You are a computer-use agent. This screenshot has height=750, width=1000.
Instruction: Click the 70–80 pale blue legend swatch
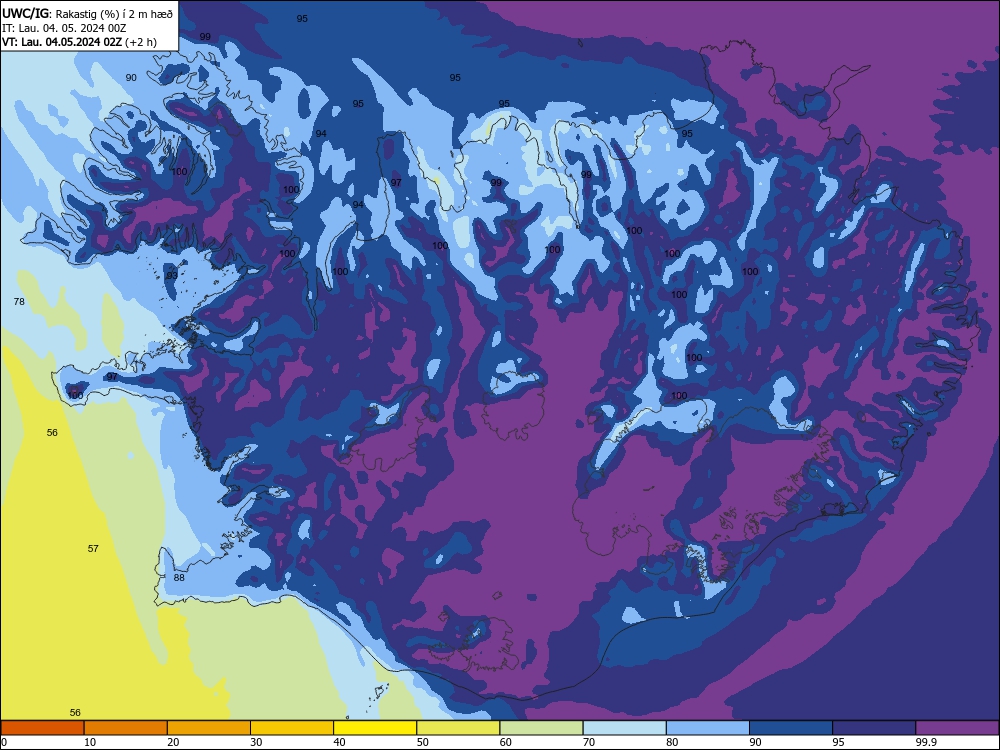click(624, 728)
